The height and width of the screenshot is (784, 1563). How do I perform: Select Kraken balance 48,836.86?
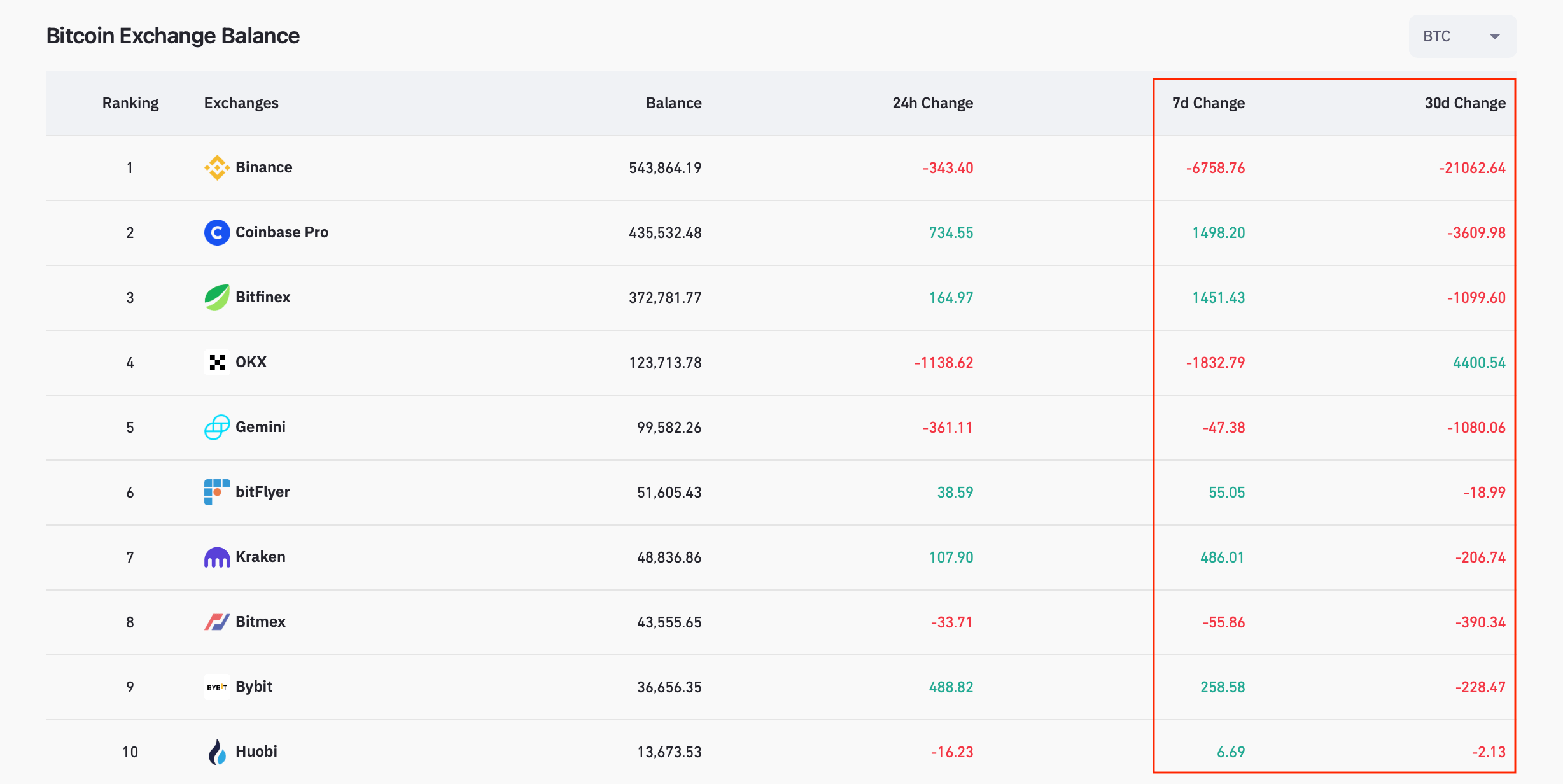pos(669,557)
